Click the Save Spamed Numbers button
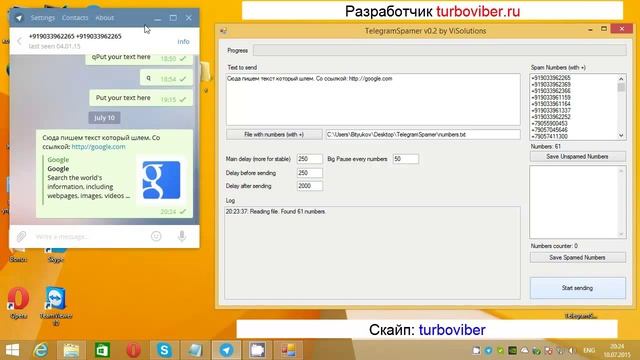Viewport: 640px width, 360px height. [x=577, y=258]
